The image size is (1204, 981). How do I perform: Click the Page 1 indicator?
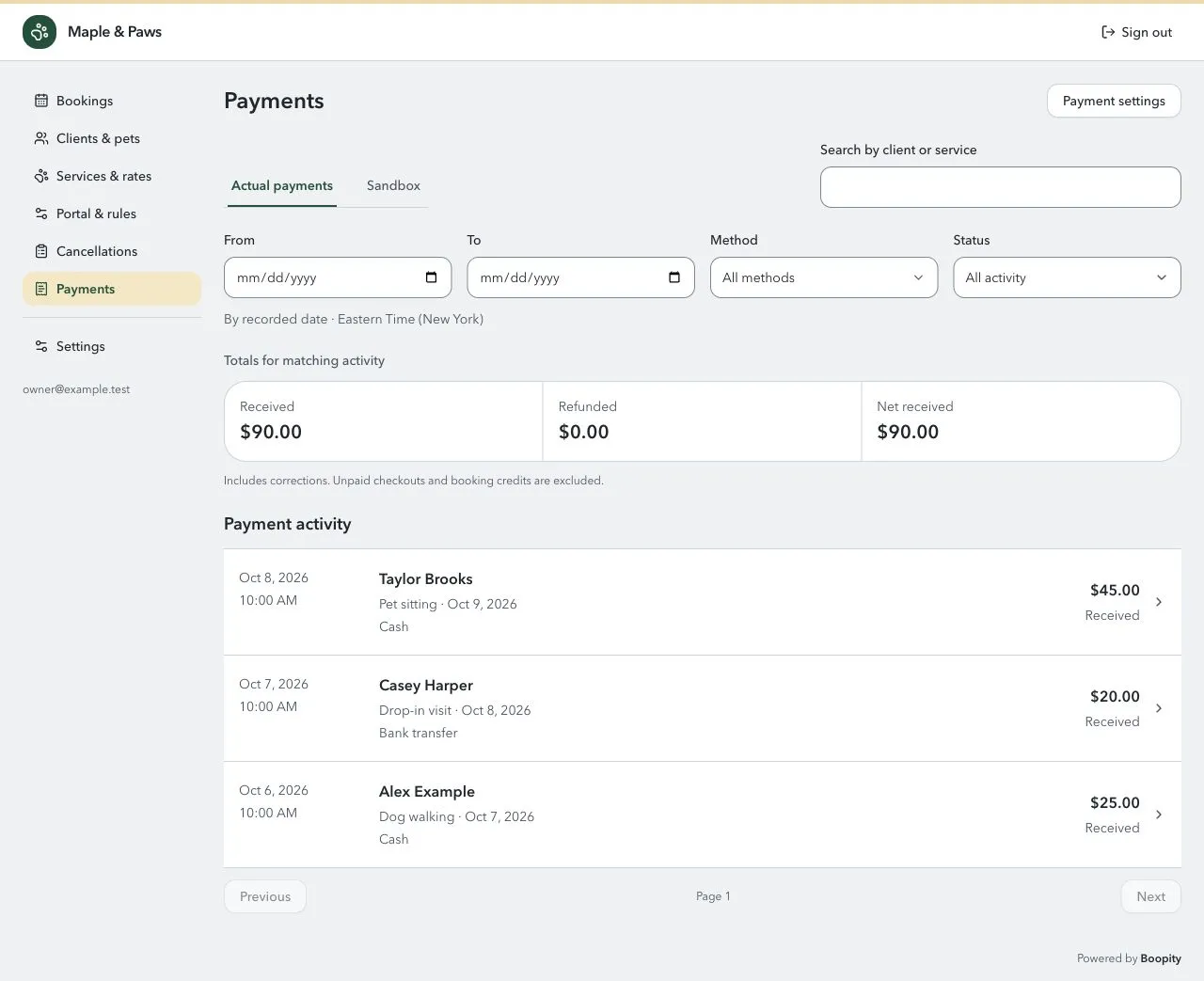coord(713,896)
